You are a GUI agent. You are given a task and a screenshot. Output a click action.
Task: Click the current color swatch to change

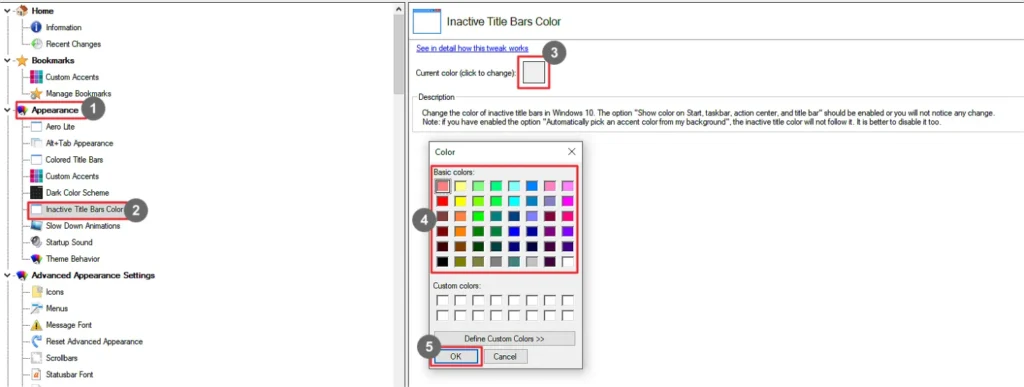point(534,72)
